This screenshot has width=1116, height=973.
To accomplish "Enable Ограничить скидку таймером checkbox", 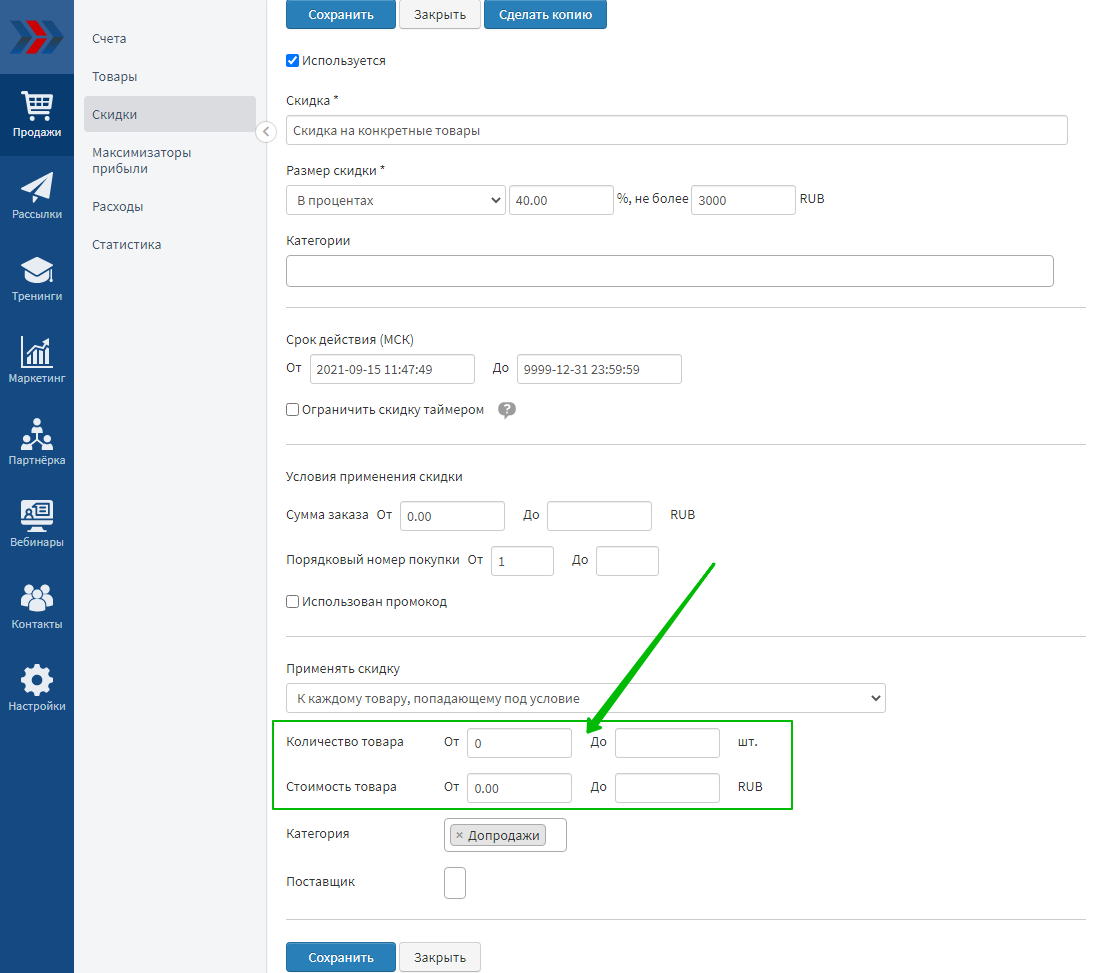I will [293, 409].
